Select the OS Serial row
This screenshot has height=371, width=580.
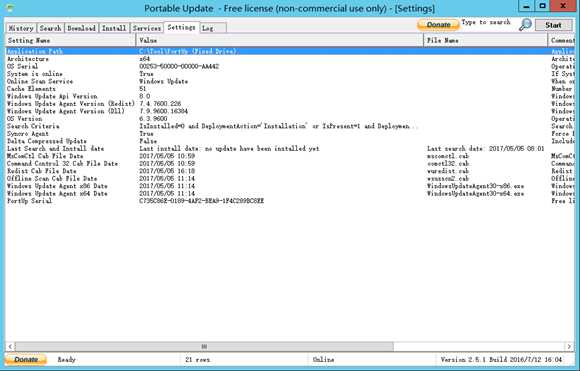(x=290, y=66)
